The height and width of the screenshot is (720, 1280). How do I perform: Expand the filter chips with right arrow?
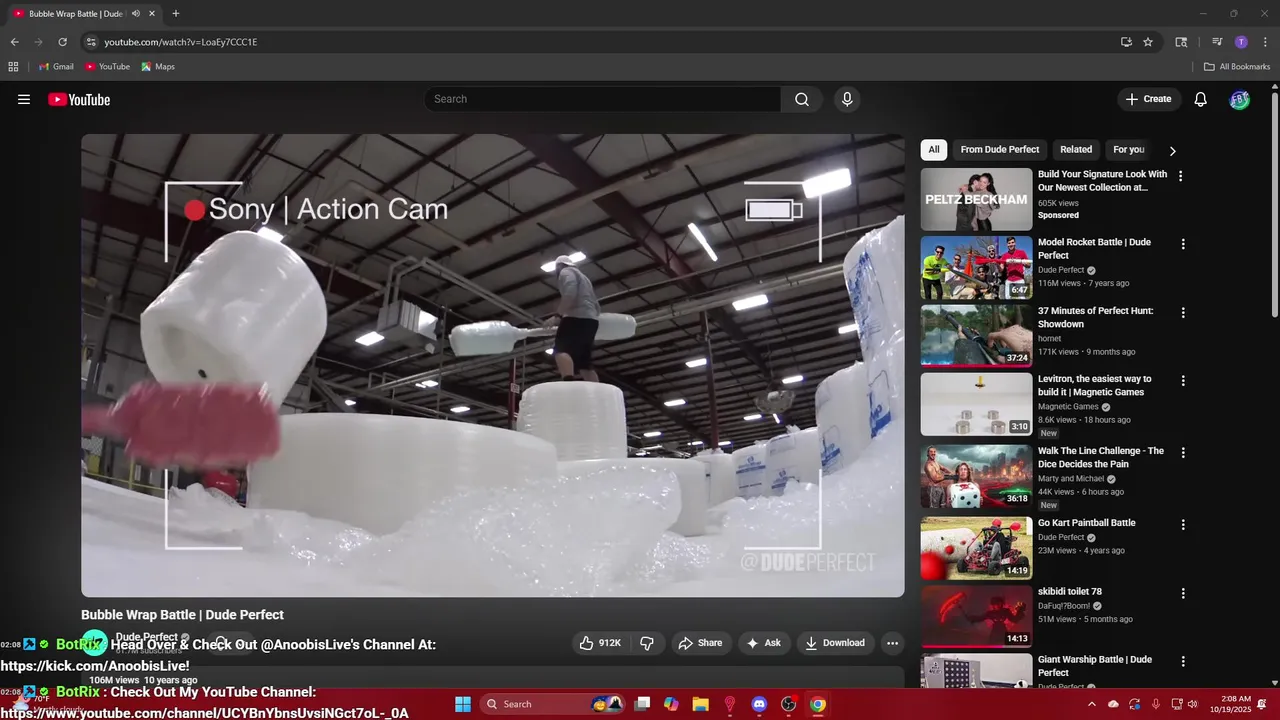[1172, 150]
